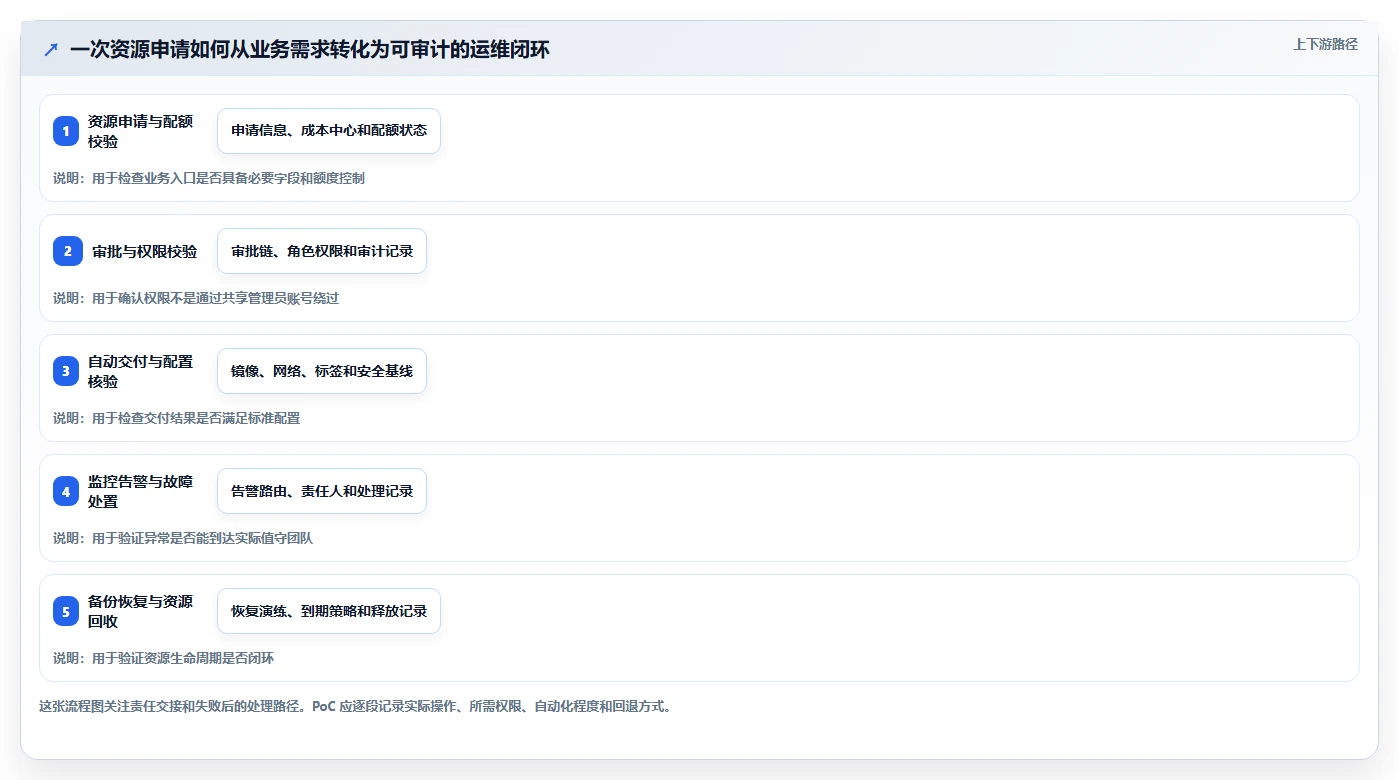The image size is (1399, 780).
Task: Select step number 4 badge
Action: click(x=66, y=491)
